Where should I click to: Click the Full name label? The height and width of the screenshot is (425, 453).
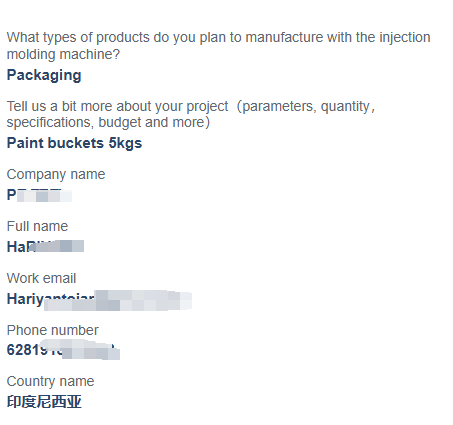[x=37, y=226]
